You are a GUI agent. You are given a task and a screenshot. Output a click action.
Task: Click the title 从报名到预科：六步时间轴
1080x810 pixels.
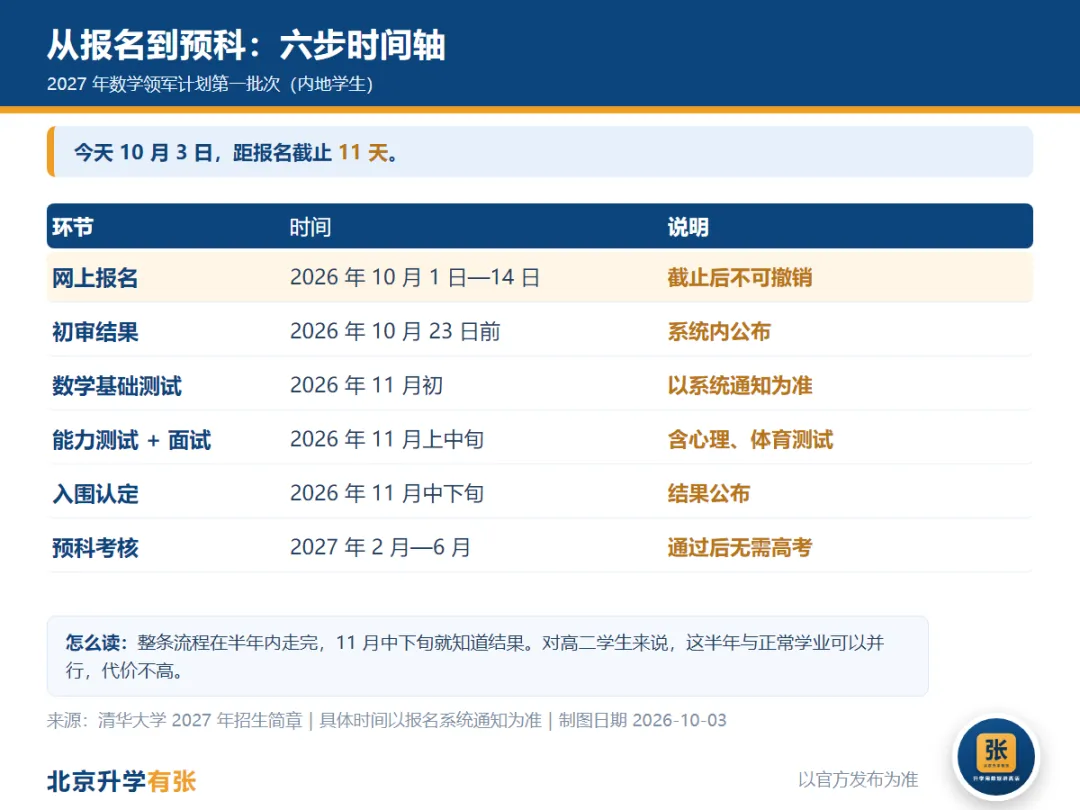[x=246, y=45]
